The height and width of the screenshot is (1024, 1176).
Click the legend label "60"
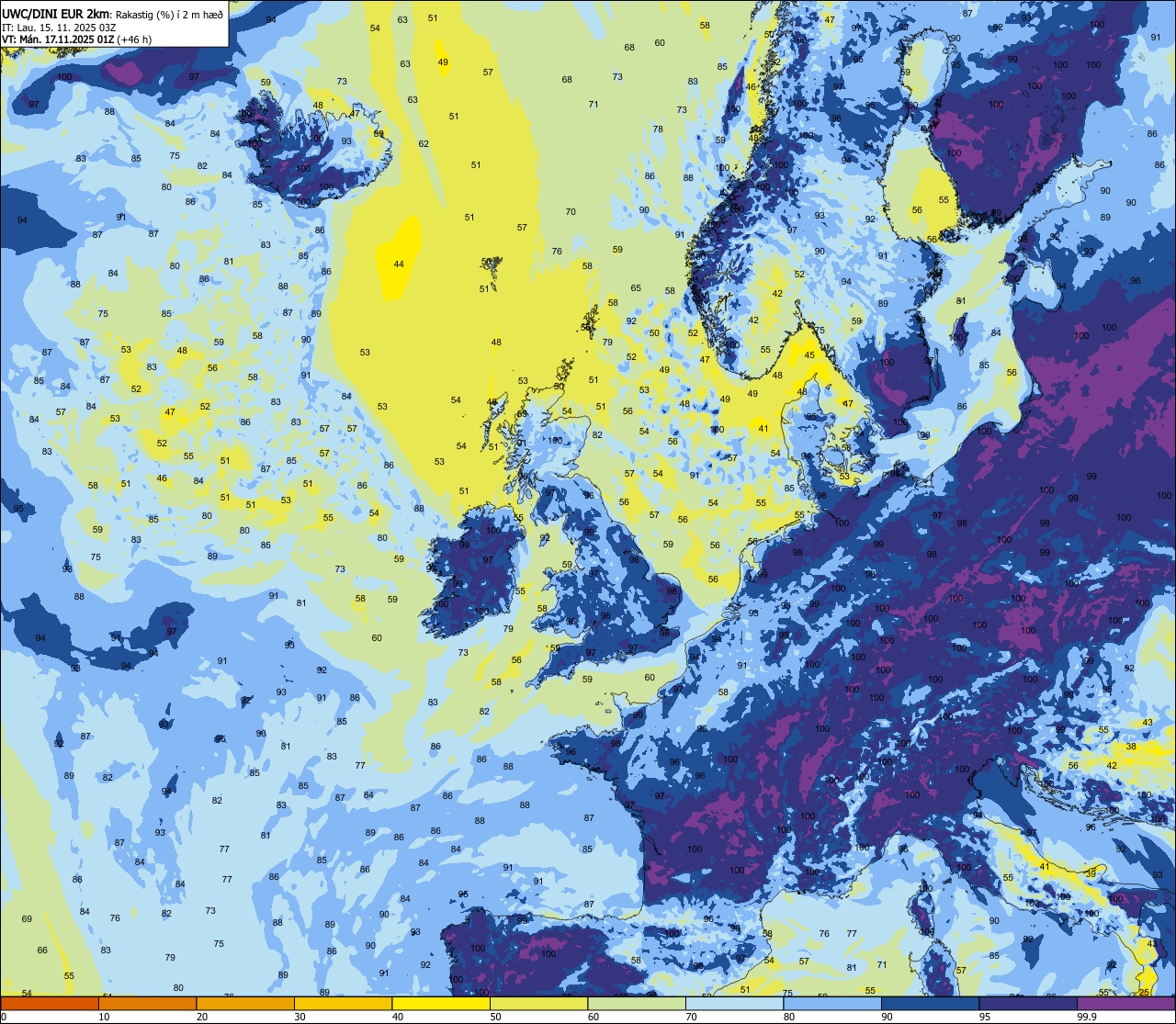pos(594,1017)
